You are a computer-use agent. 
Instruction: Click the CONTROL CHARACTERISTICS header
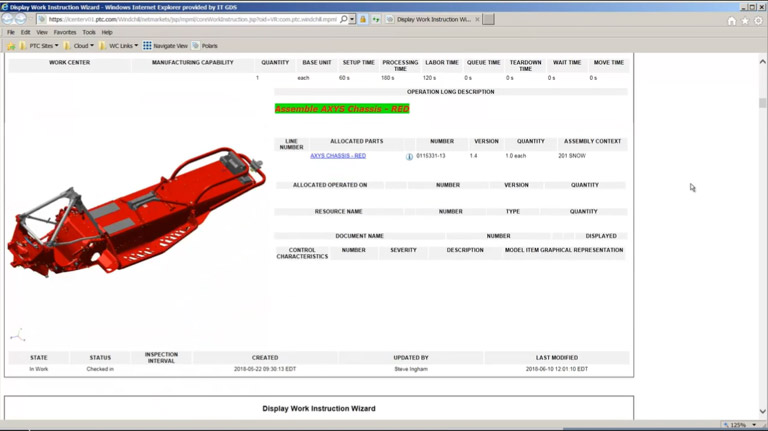tap(302, 253)
